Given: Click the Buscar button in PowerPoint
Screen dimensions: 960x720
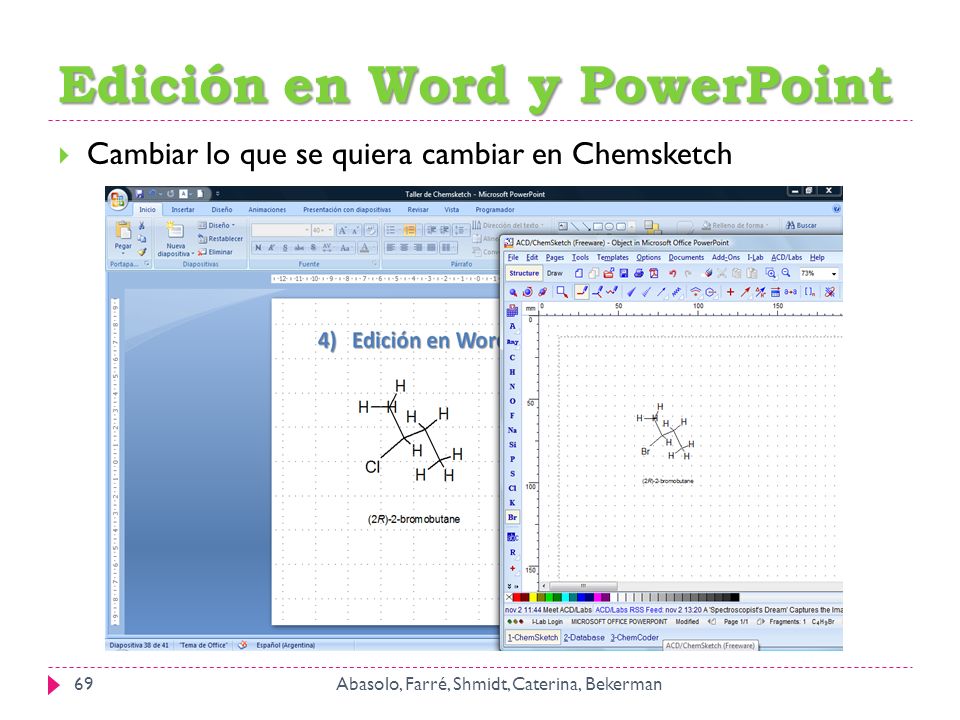Looking at the screenshot, I should 801,225.
